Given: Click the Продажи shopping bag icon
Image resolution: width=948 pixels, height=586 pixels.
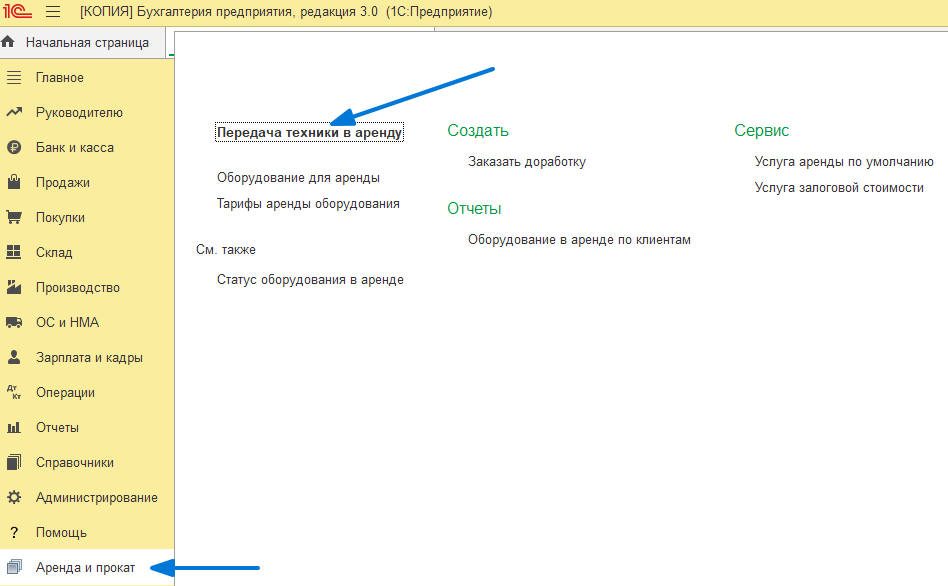Looking at the screenshot, I should pyautogui.click(x=14, y=182).
